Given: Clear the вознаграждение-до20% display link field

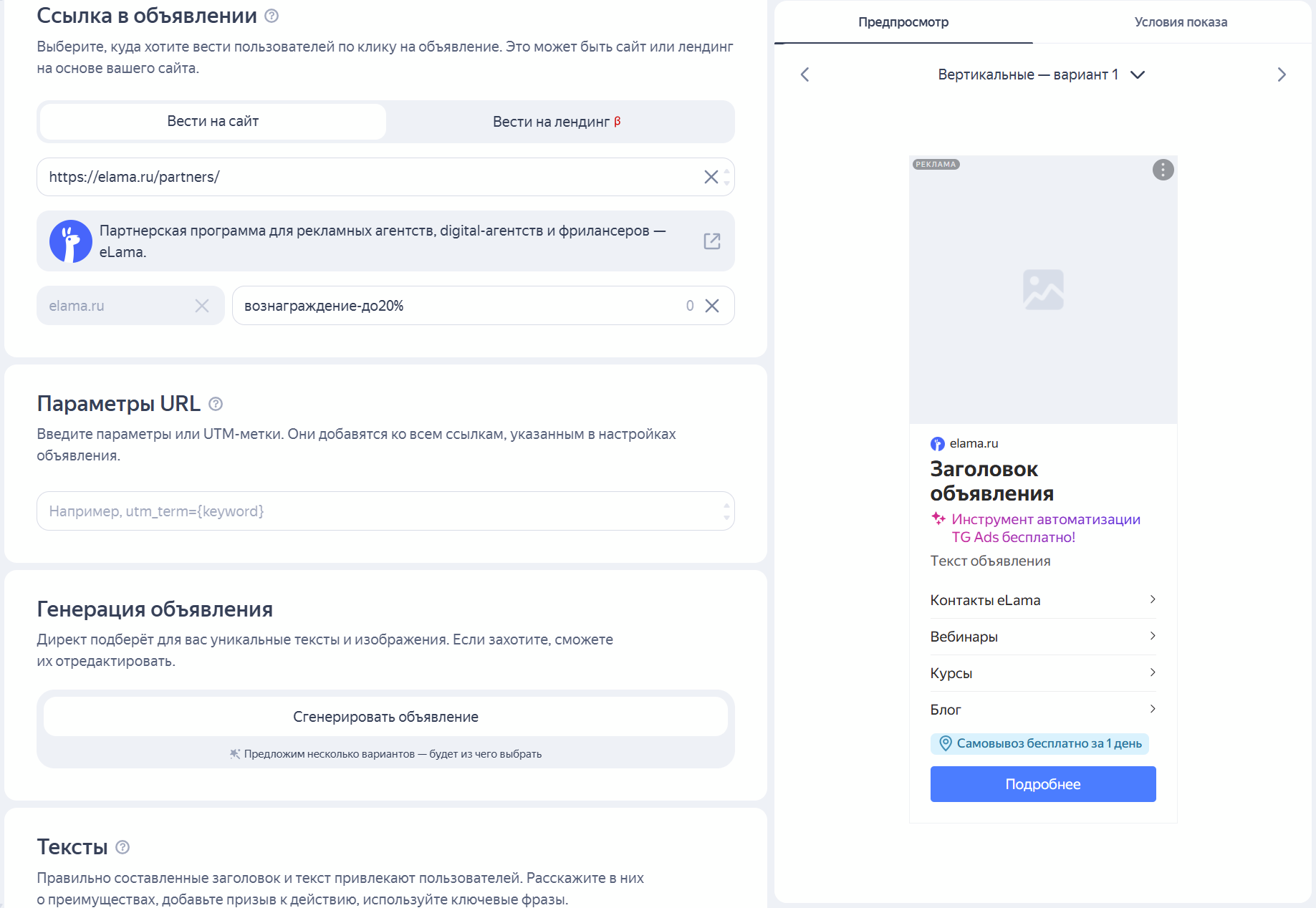Looking at the screenshot, I should (712, 306).
